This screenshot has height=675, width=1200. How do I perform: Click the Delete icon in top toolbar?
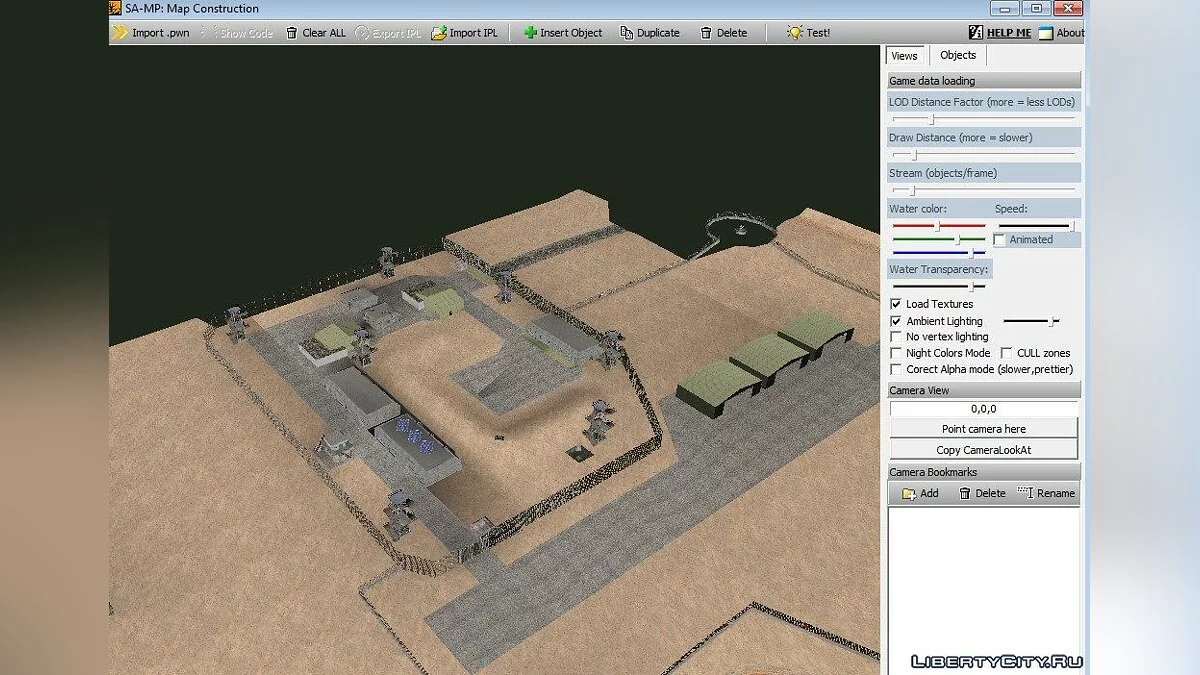707,33
